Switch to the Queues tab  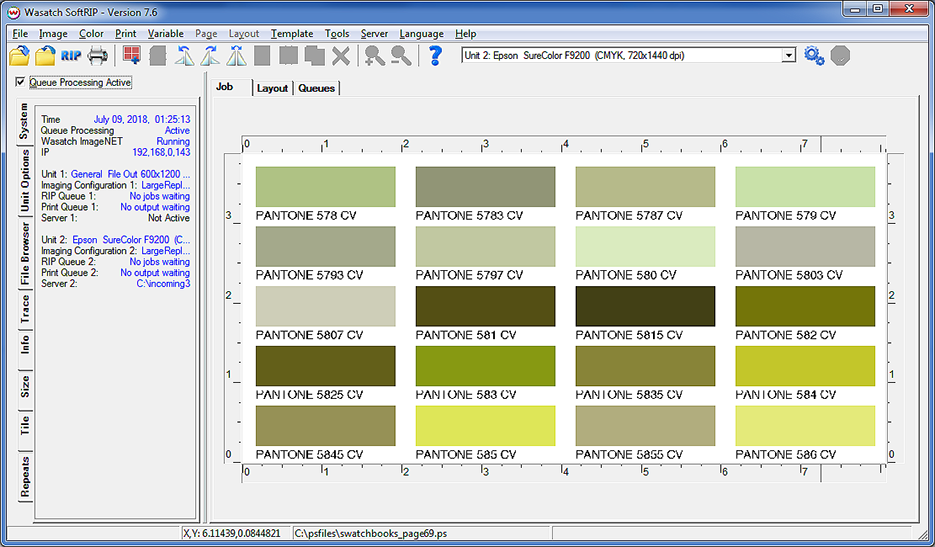316,88
